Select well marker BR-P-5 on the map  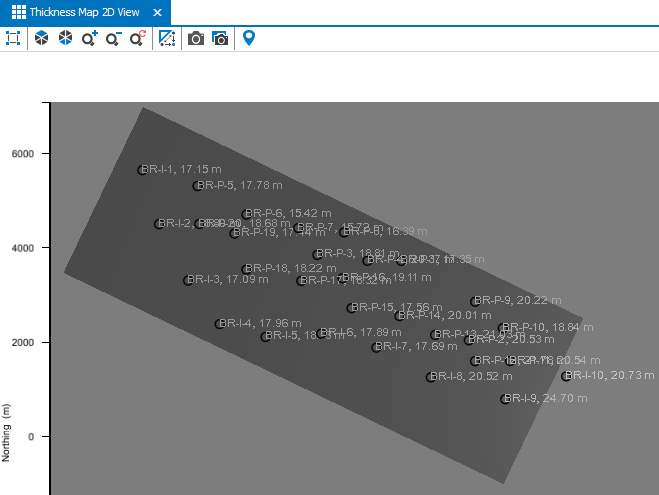[x=198, y=185]
